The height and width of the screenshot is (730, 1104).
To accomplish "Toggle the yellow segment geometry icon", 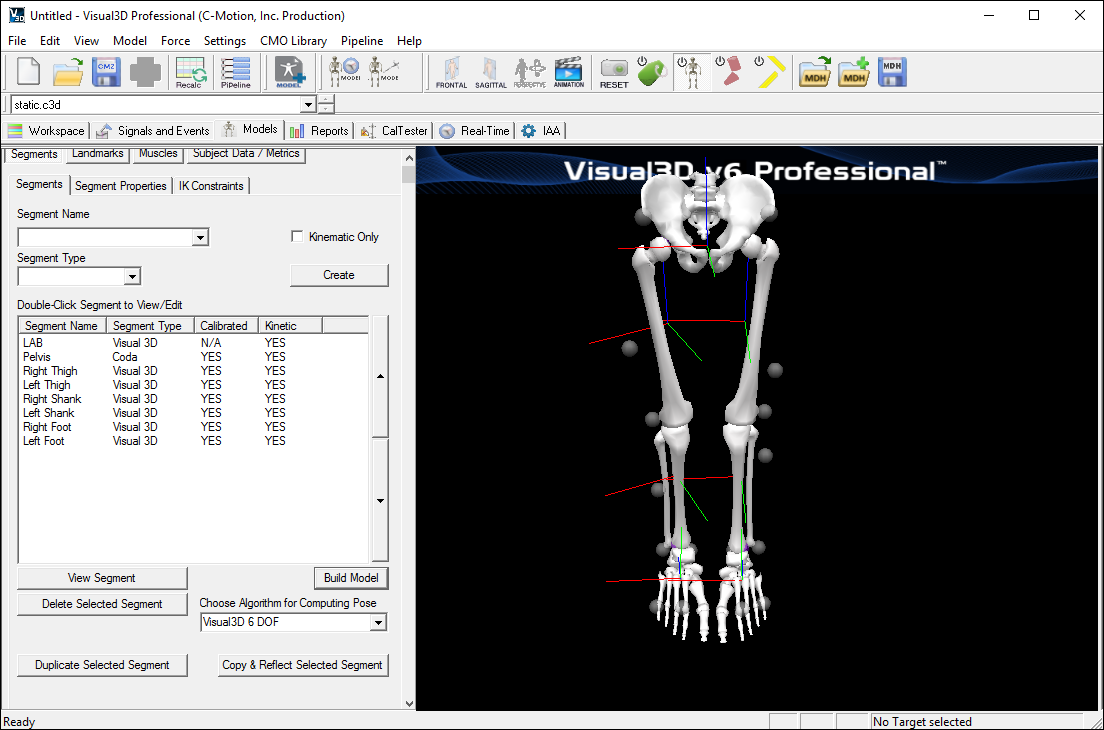I will [x=769, y=72].
